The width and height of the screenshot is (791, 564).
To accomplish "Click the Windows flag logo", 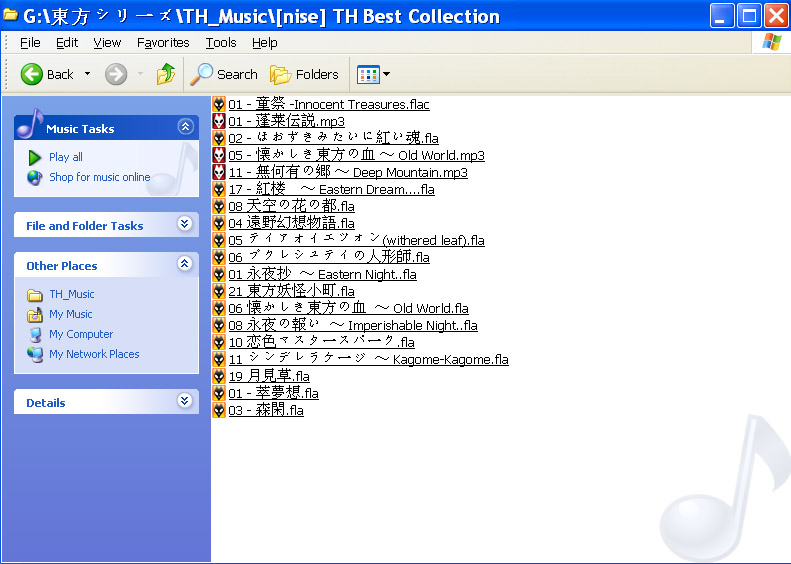I will pyautogui.click(x=771, y=42).
